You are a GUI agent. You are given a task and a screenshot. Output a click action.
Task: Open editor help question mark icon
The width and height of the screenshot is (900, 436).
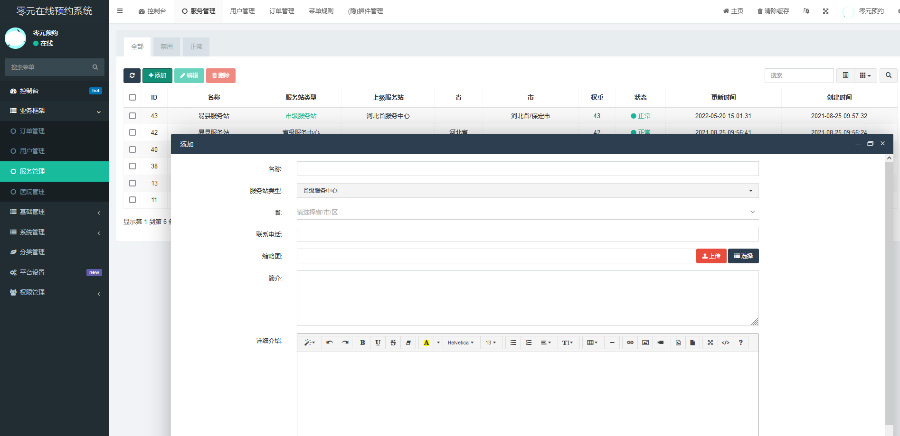(740, 342)
